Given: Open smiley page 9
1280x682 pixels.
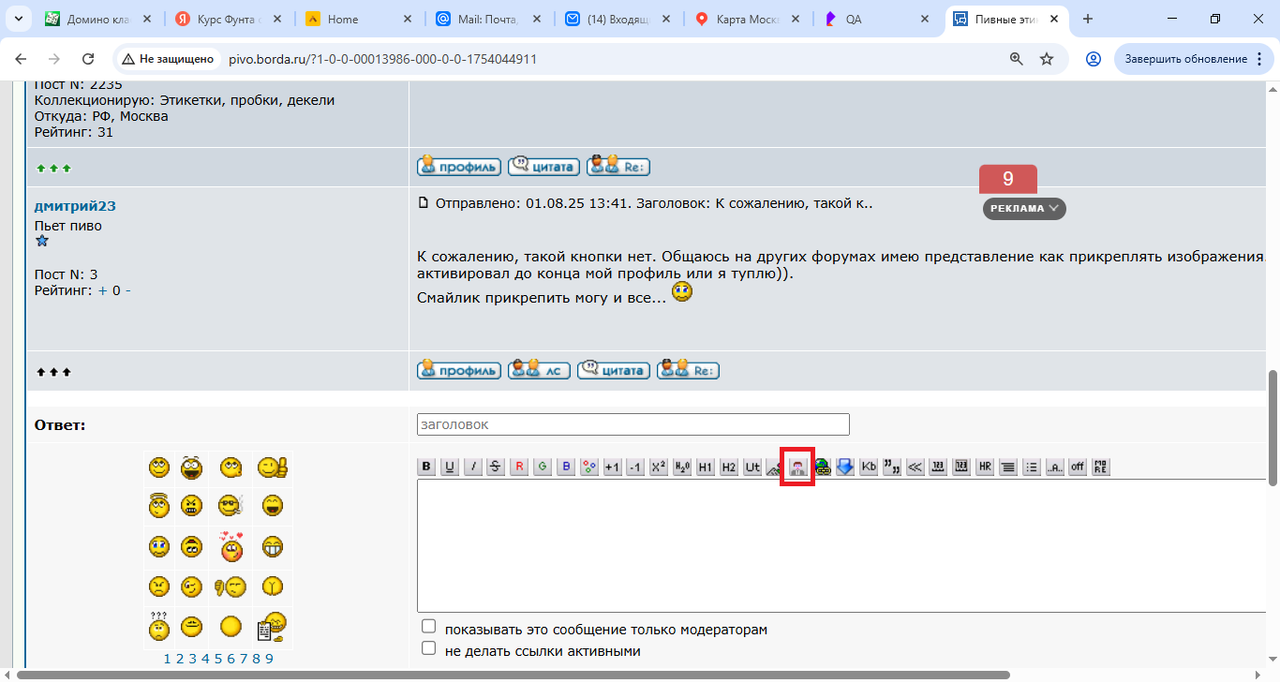Looking at the screenshot, I should [269, 658].
